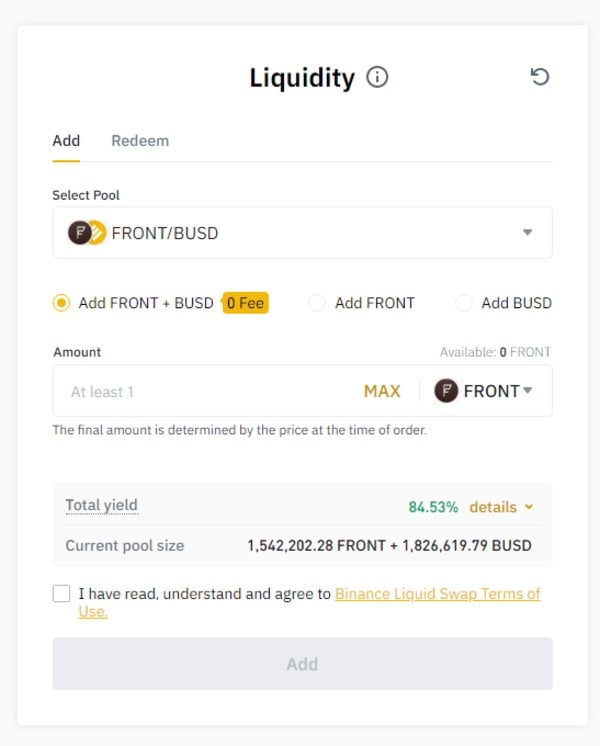The width and height of the screenshot is (600, 746).
Task: Click the FRONT/BUSD pool pair icon
Action: click(87, 233)
